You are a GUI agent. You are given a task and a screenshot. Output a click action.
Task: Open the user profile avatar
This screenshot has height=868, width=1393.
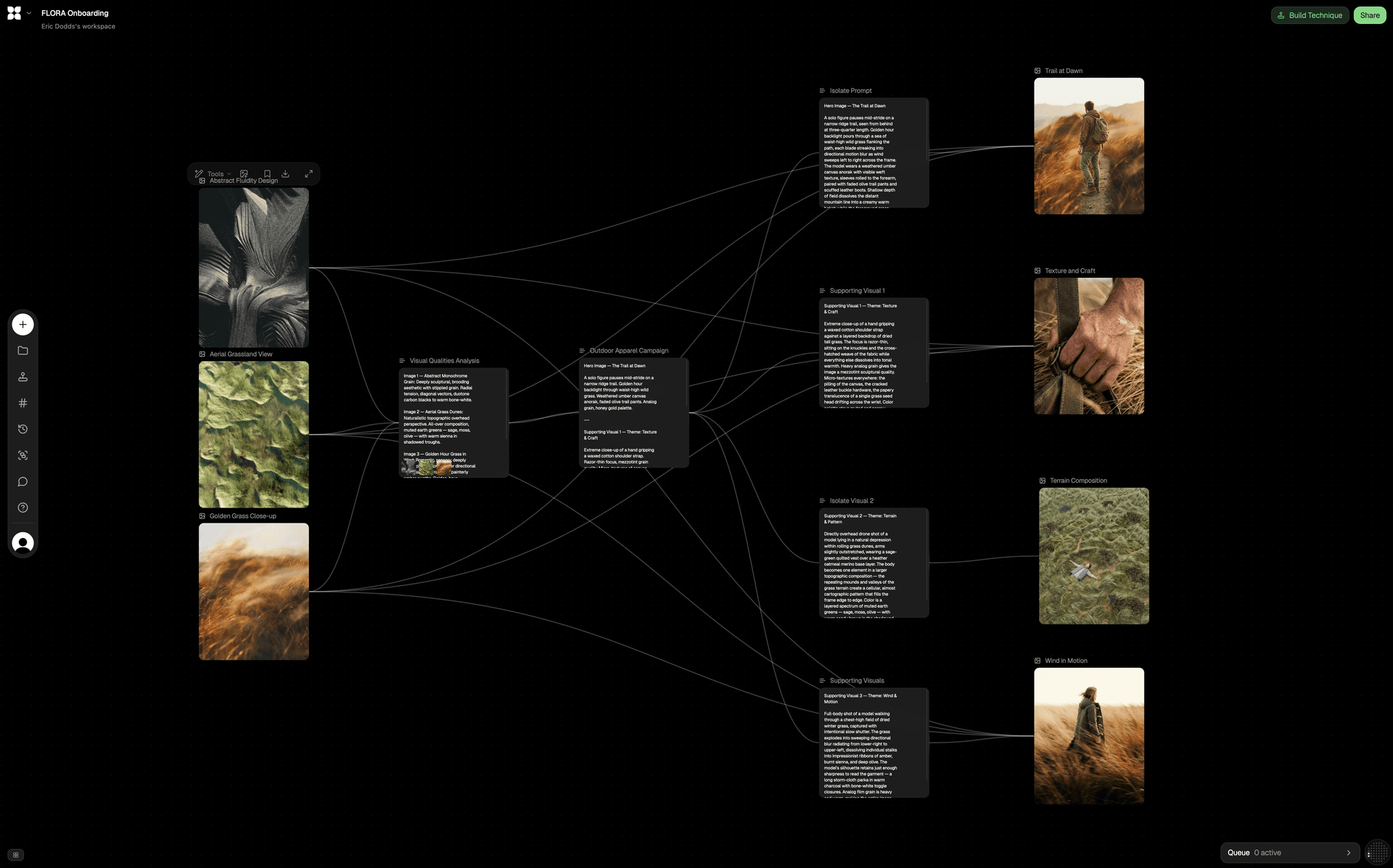click(x=22, y=542)
